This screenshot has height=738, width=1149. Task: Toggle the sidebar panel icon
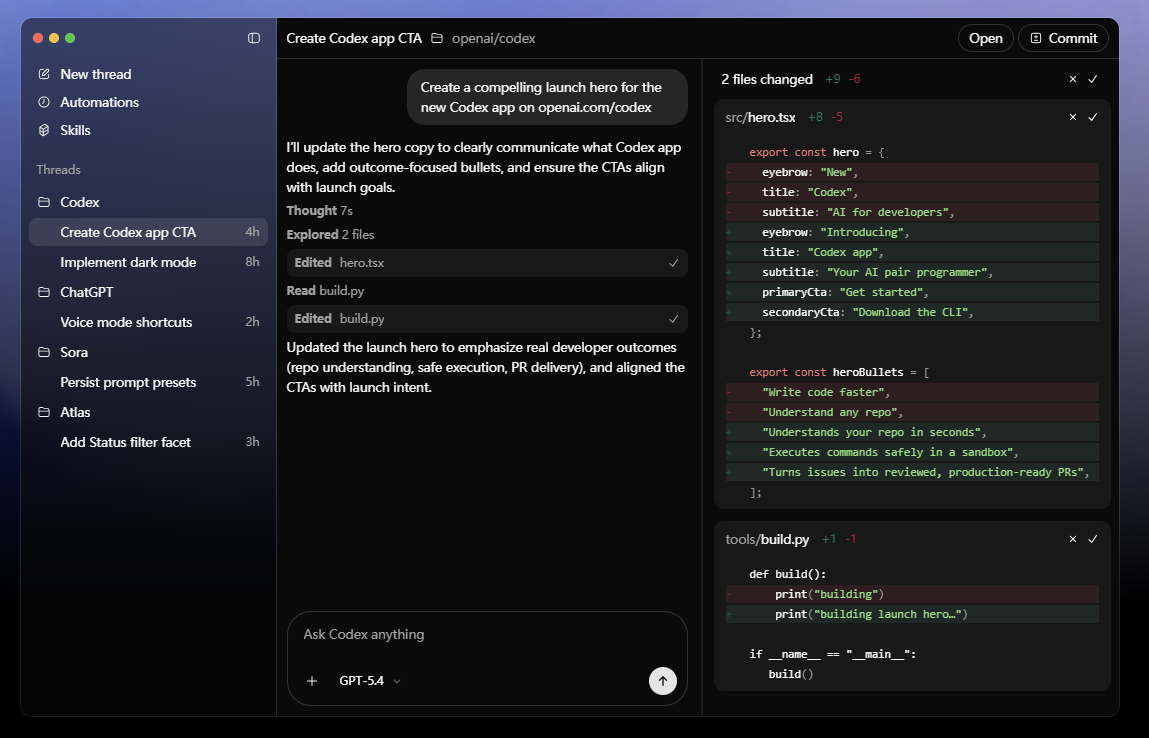[254, 38]
